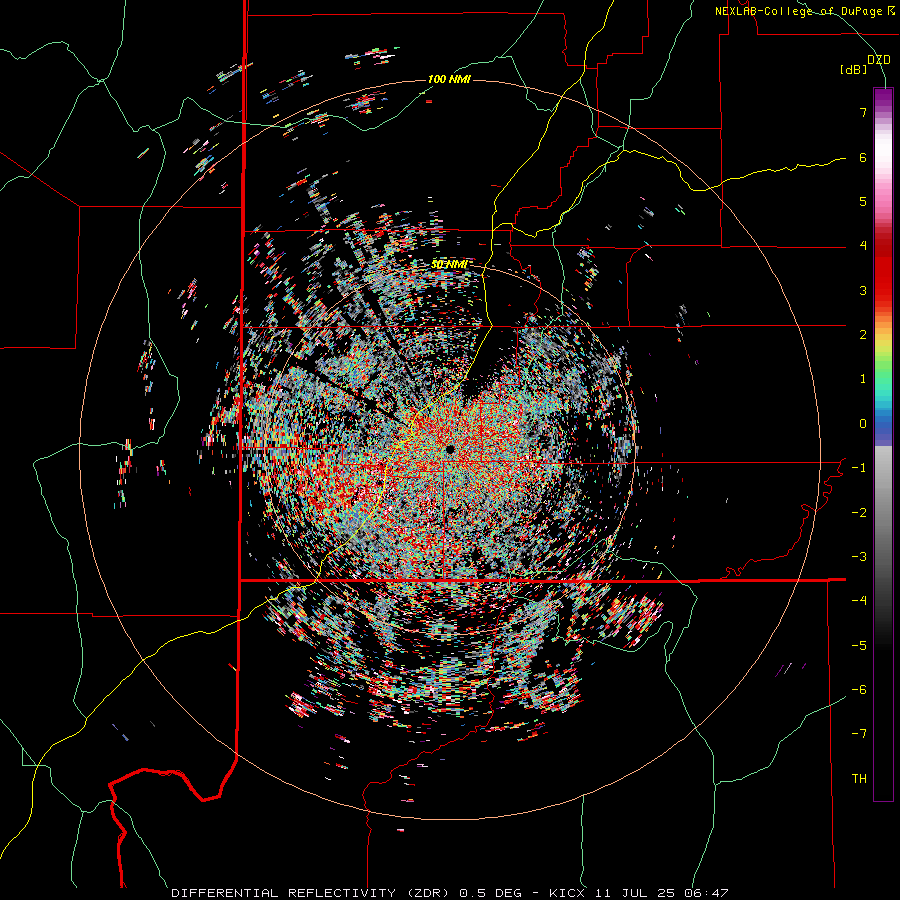Select the 0 dB tick label on scale
The width and height of the screenshot is (900, 900).
click(x=863, y=424)
